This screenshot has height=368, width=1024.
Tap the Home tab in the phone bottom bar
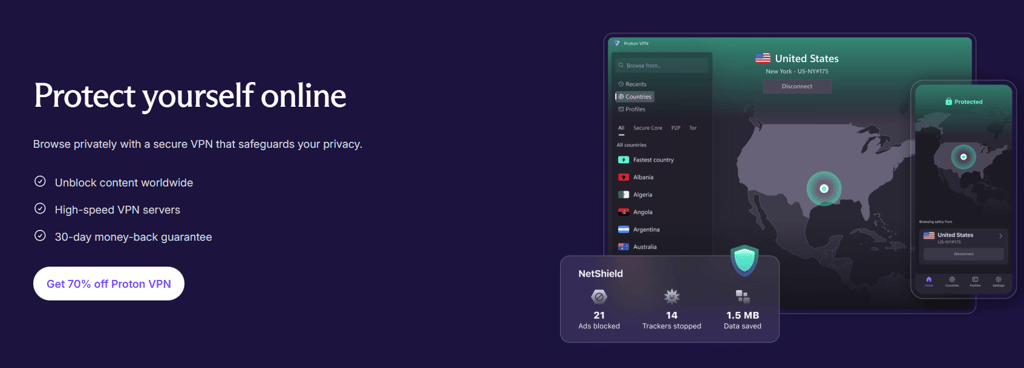(x=929, y=281)
